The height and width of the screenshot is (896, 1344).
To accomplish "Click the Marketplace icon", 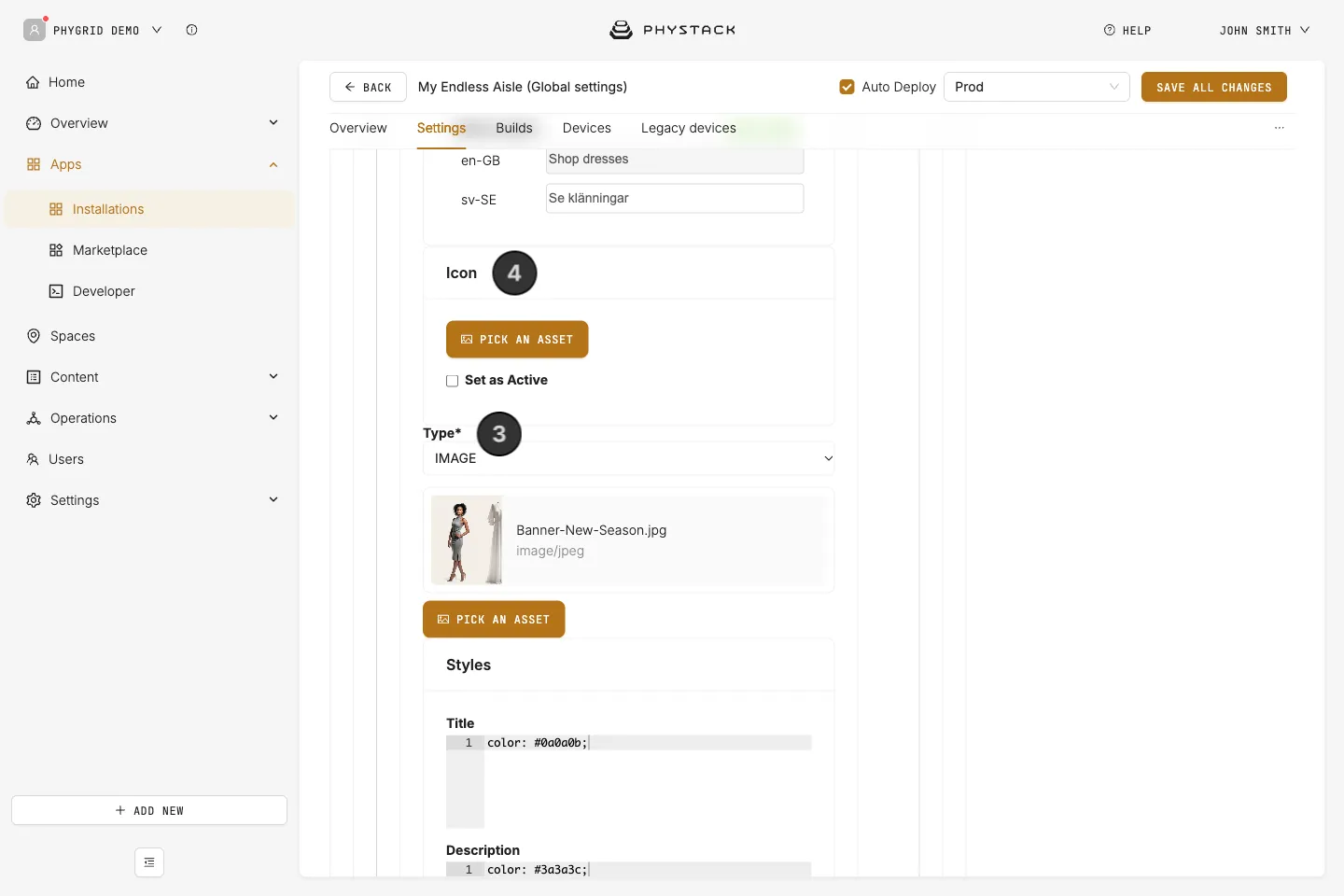I will pyautogui.click(x=56, y=250).
